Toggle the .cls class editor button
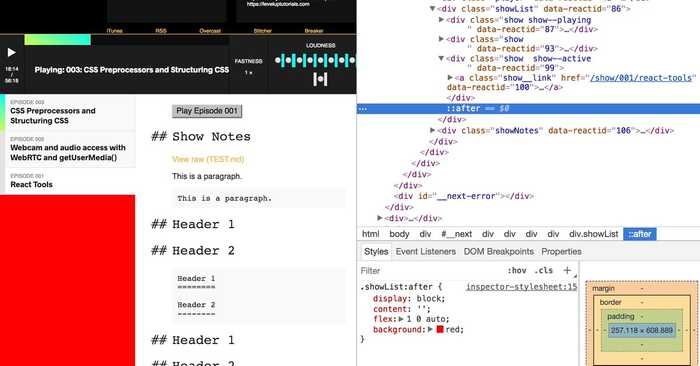Screen dimensions: 700x366 pyautogui.click(x=543, y=270)
